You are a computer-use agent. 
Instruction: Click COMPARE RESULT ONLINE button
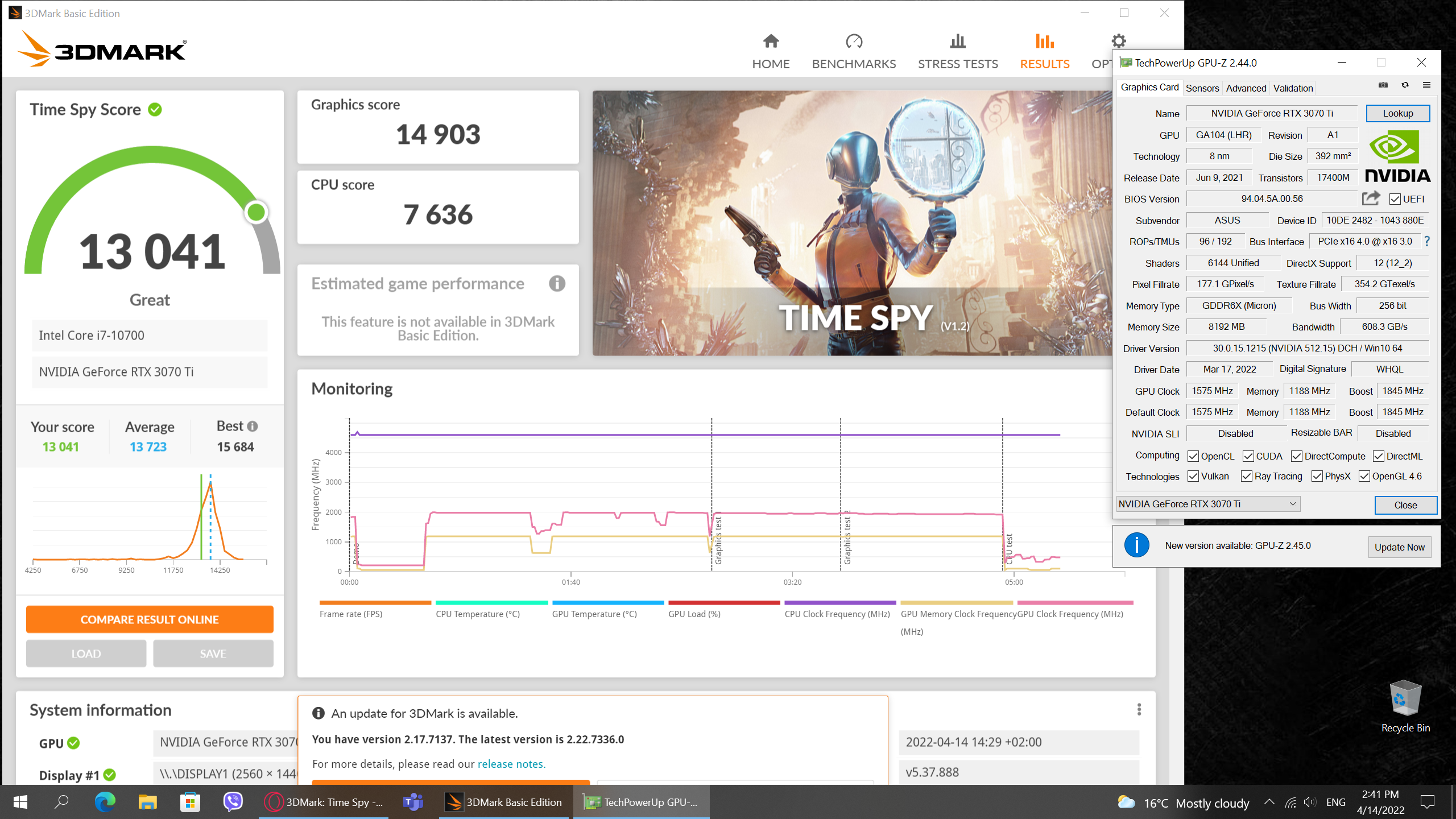point(150,619)
